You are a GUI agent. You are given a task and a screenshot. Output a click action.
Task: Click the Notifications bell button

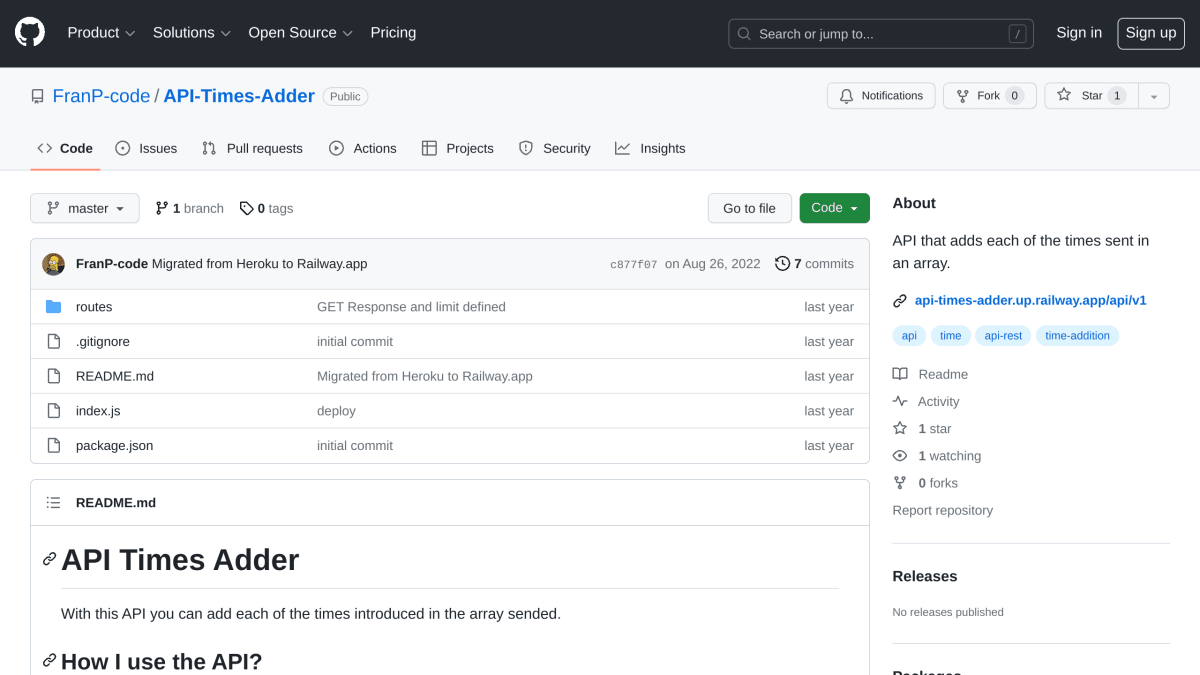coord(881,96)
